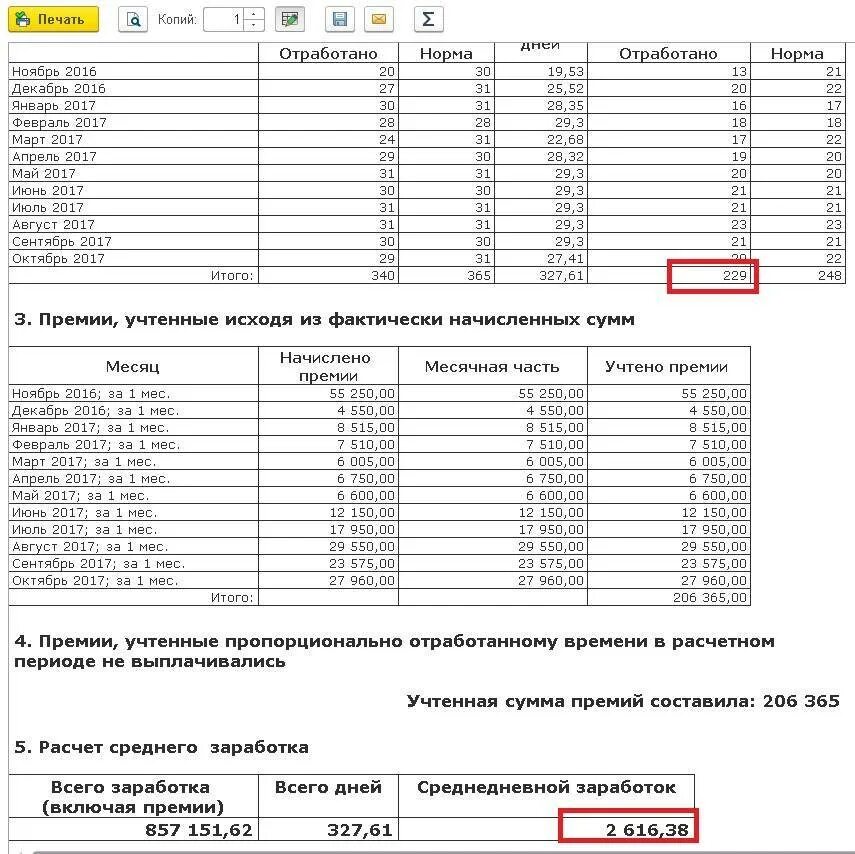Click heading 5. Расчет среднего заработка
Screen dimensions: 855x854
click(161, 747)
